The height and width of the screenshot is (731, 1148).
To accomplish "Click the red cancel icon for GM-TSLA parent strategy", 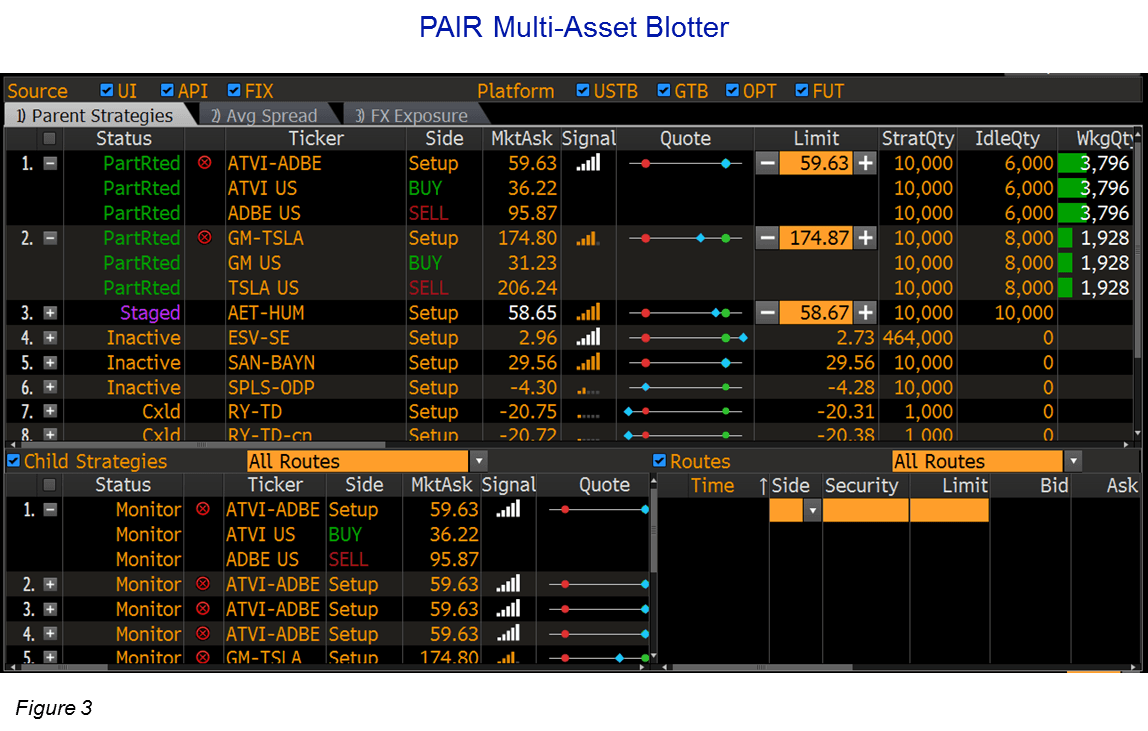I will (x=205, y=238).
